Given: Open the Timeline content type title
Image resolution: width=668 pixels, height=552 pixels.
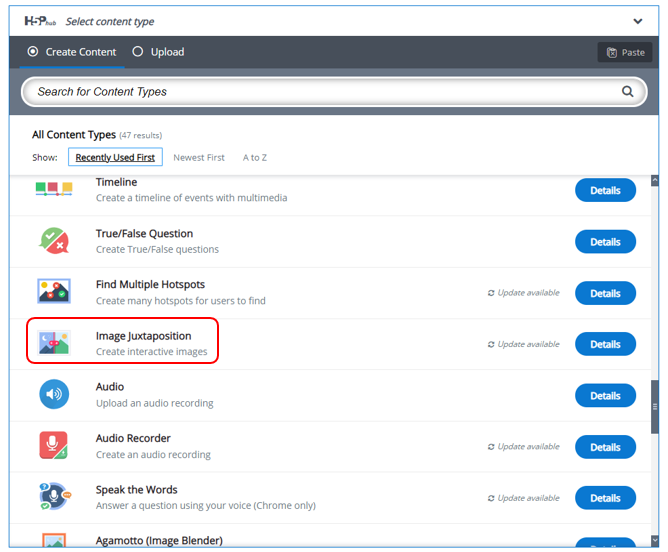Looking at the screenshot, I should point(116,182).
